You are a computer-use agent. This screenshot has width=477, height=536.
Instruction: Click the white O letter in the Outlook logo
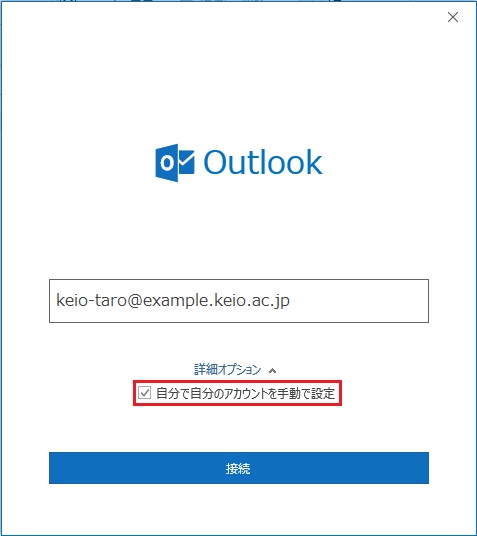pos(167,163)
